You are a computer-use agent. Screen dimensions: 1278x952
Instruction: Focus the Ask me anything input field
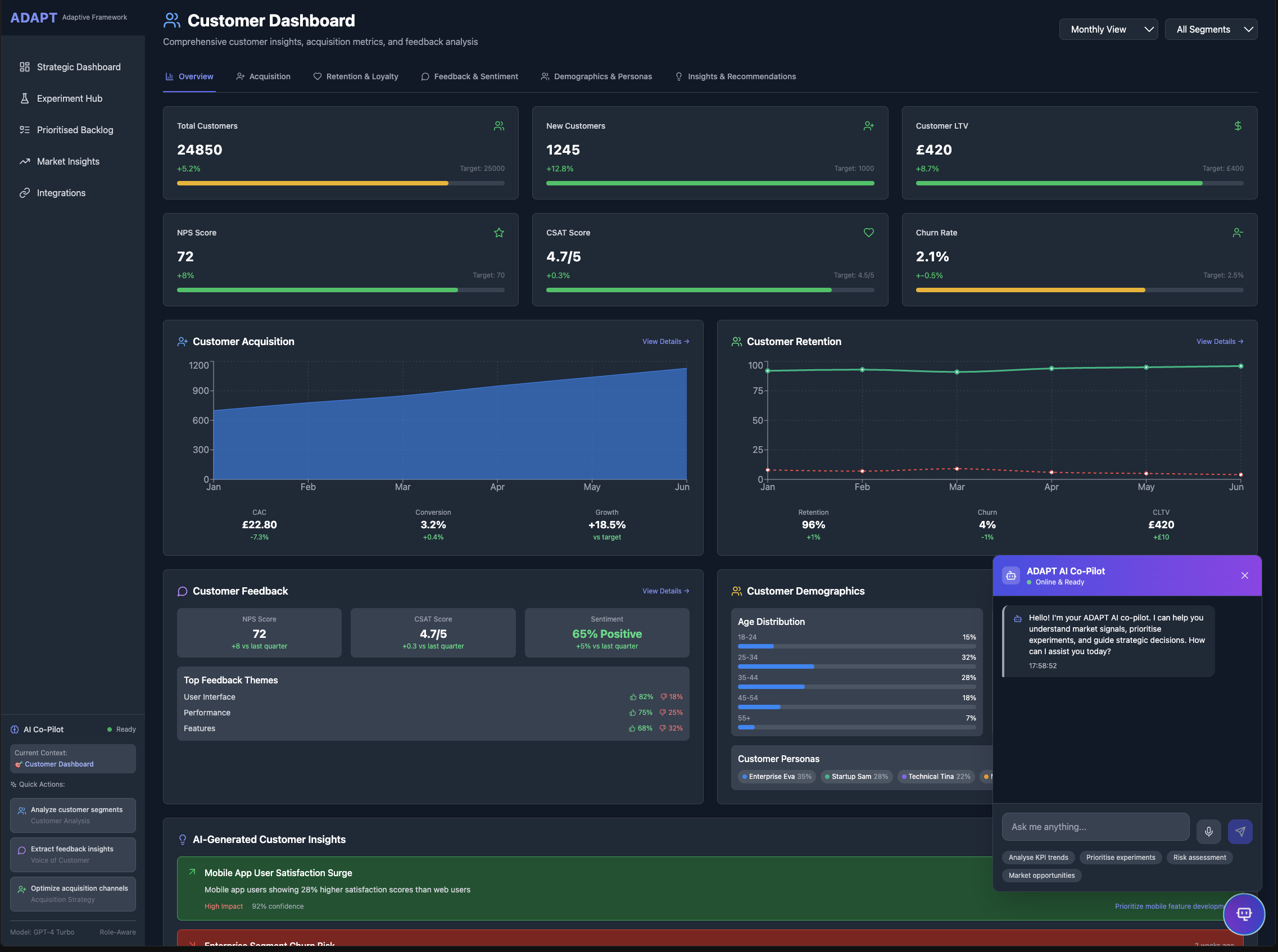pyautogui.click(x=1095, y=827)
